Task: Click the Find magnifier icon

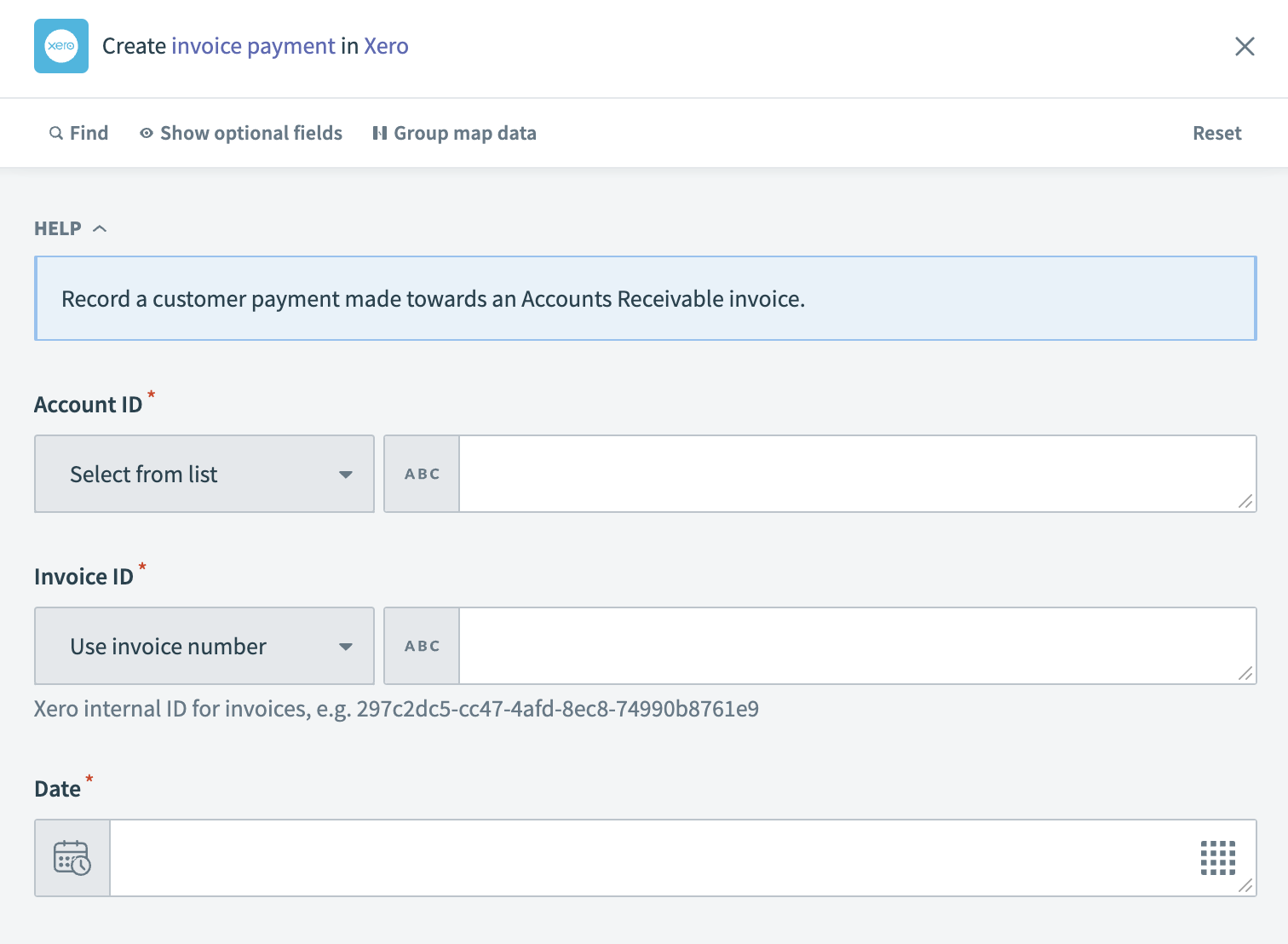Action: tap(55, 133)
